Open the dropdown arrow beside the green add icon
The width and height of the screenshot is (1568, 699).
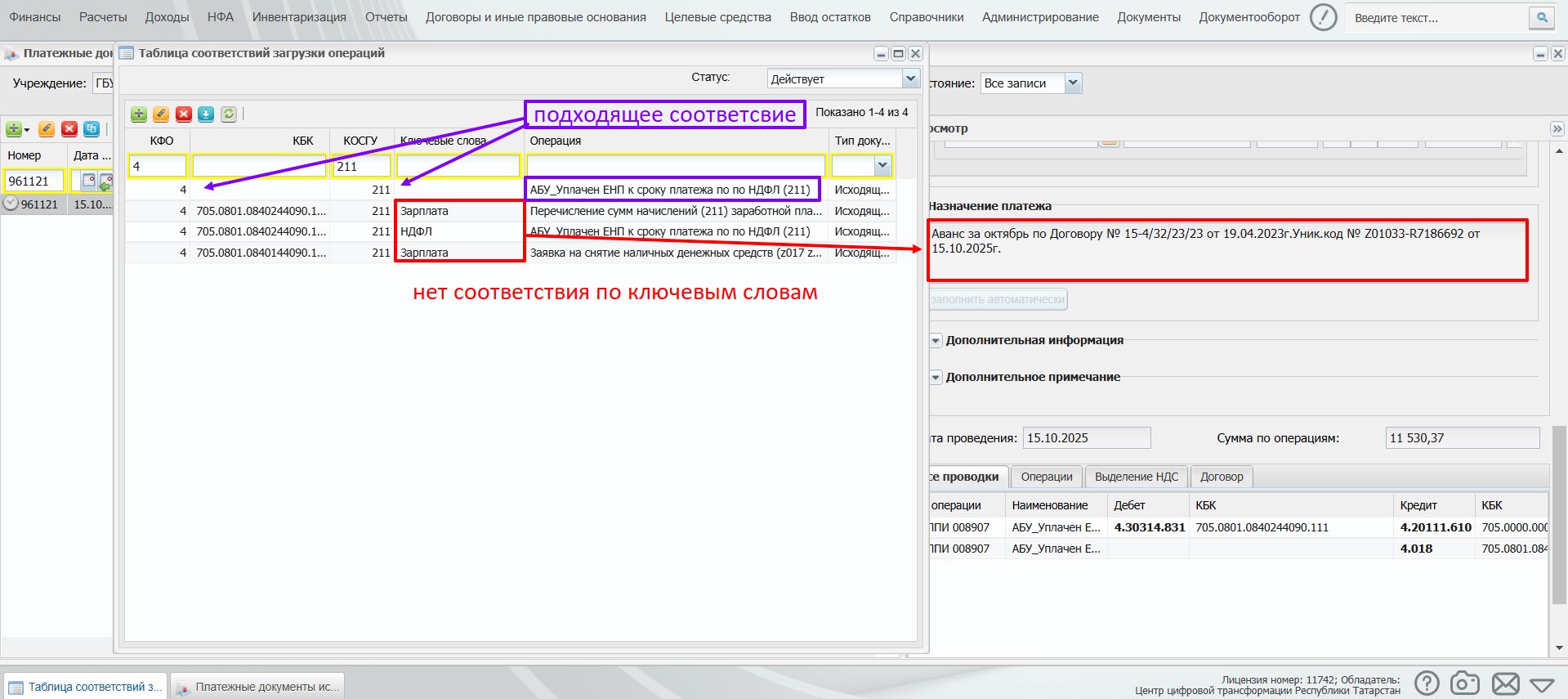(26, 130)
